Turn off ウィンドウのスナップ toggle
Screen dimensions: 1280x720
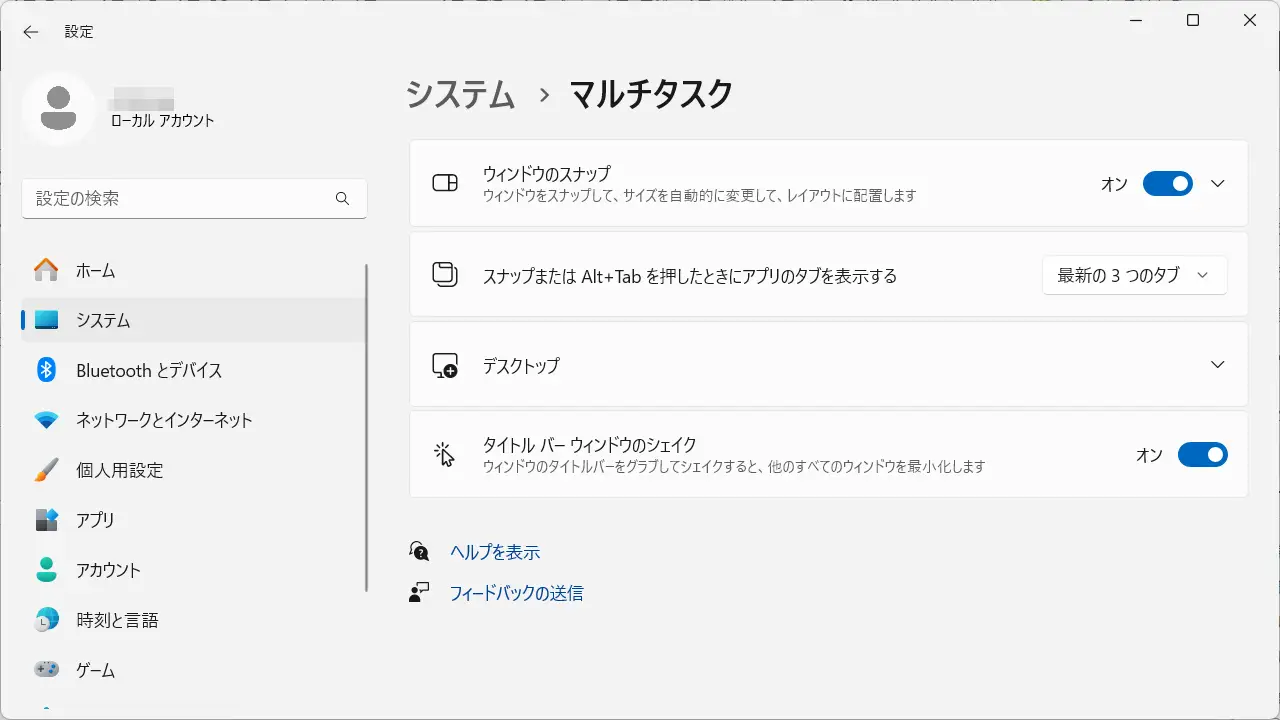(1167, 184)
